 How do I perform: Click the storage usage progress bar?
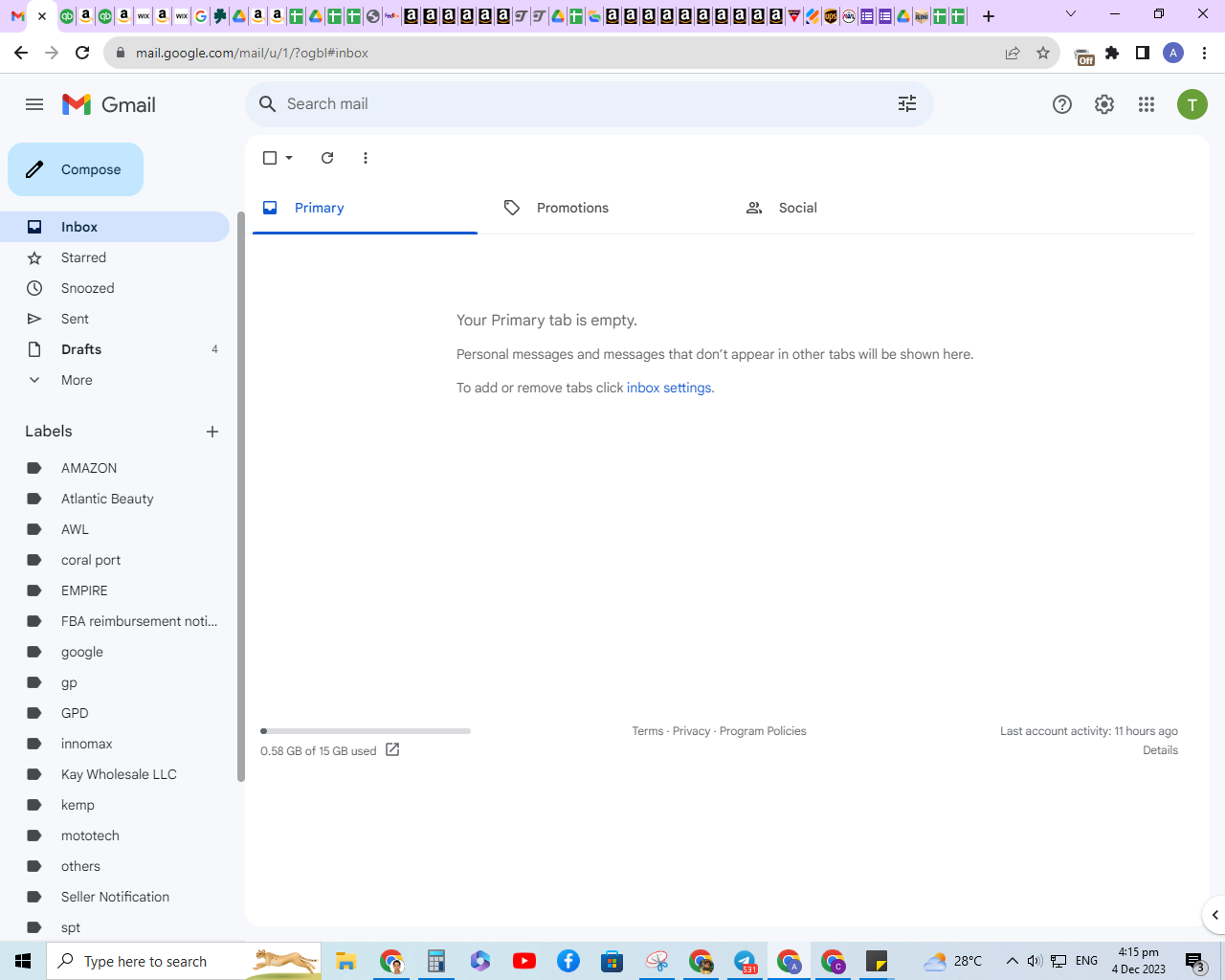click(366, 731)
